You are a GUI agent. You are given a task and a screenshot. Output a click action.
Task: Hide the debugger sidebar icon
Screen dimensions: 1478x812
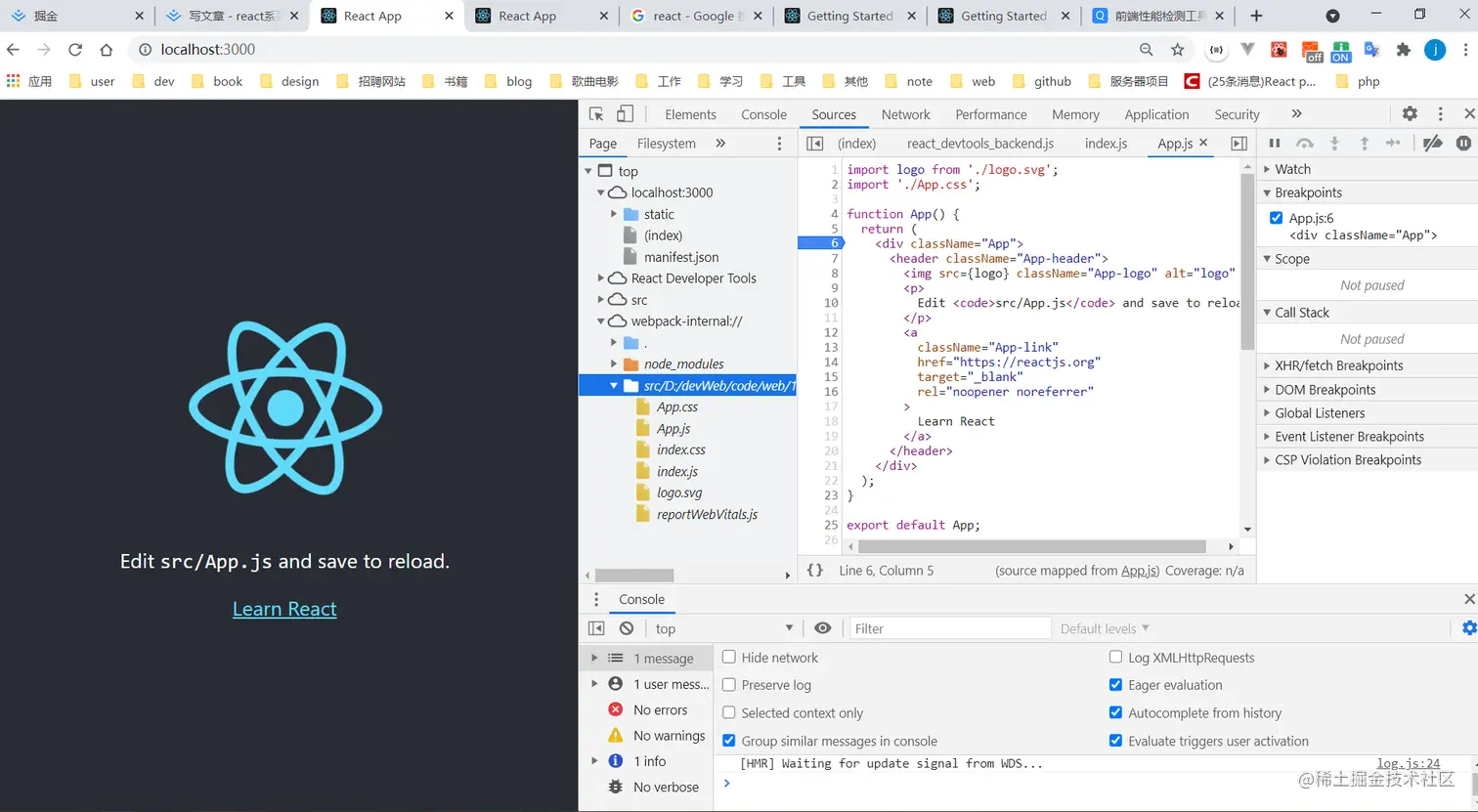(x=1239, y=144)
